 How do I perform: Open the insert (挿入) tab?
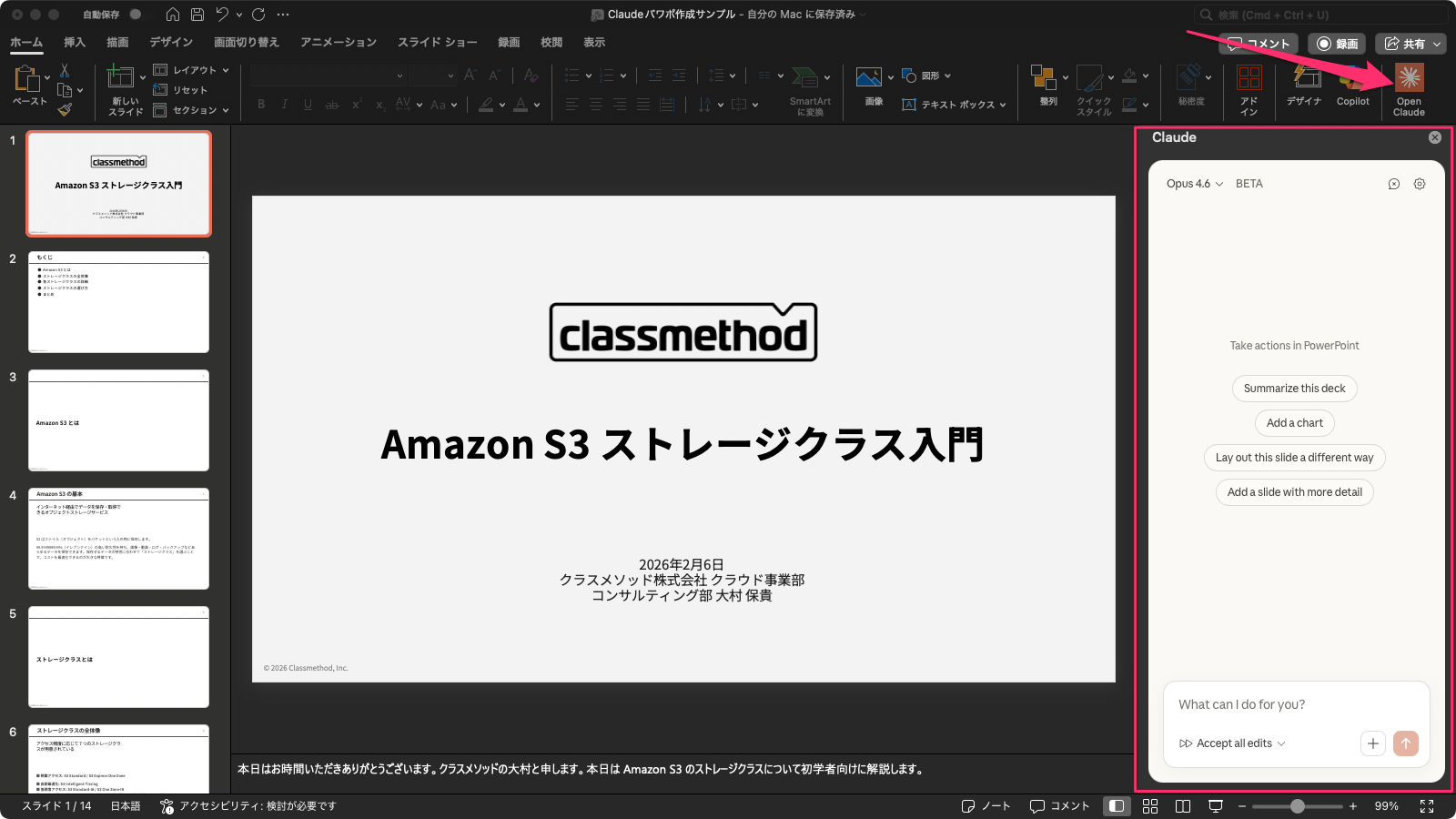[x=75, y=43]
